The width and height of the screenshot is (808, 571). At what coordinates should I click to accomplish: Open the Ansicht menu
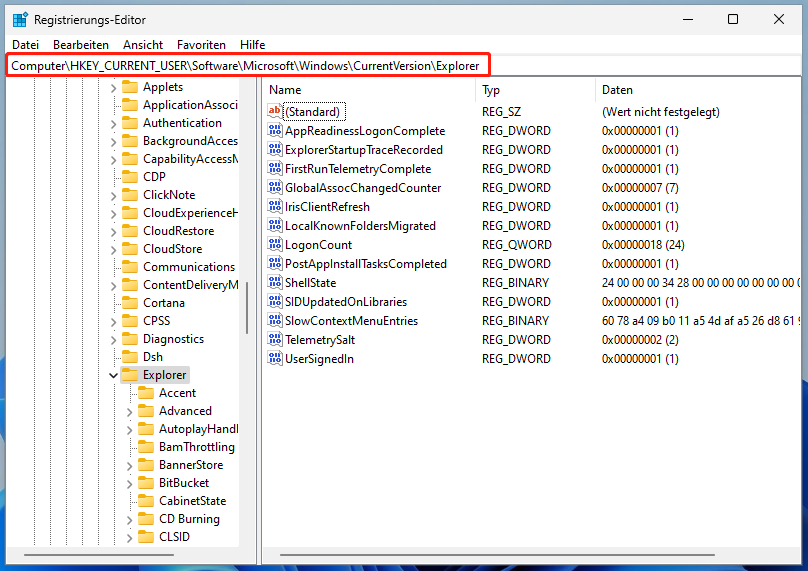click(143, 45)
